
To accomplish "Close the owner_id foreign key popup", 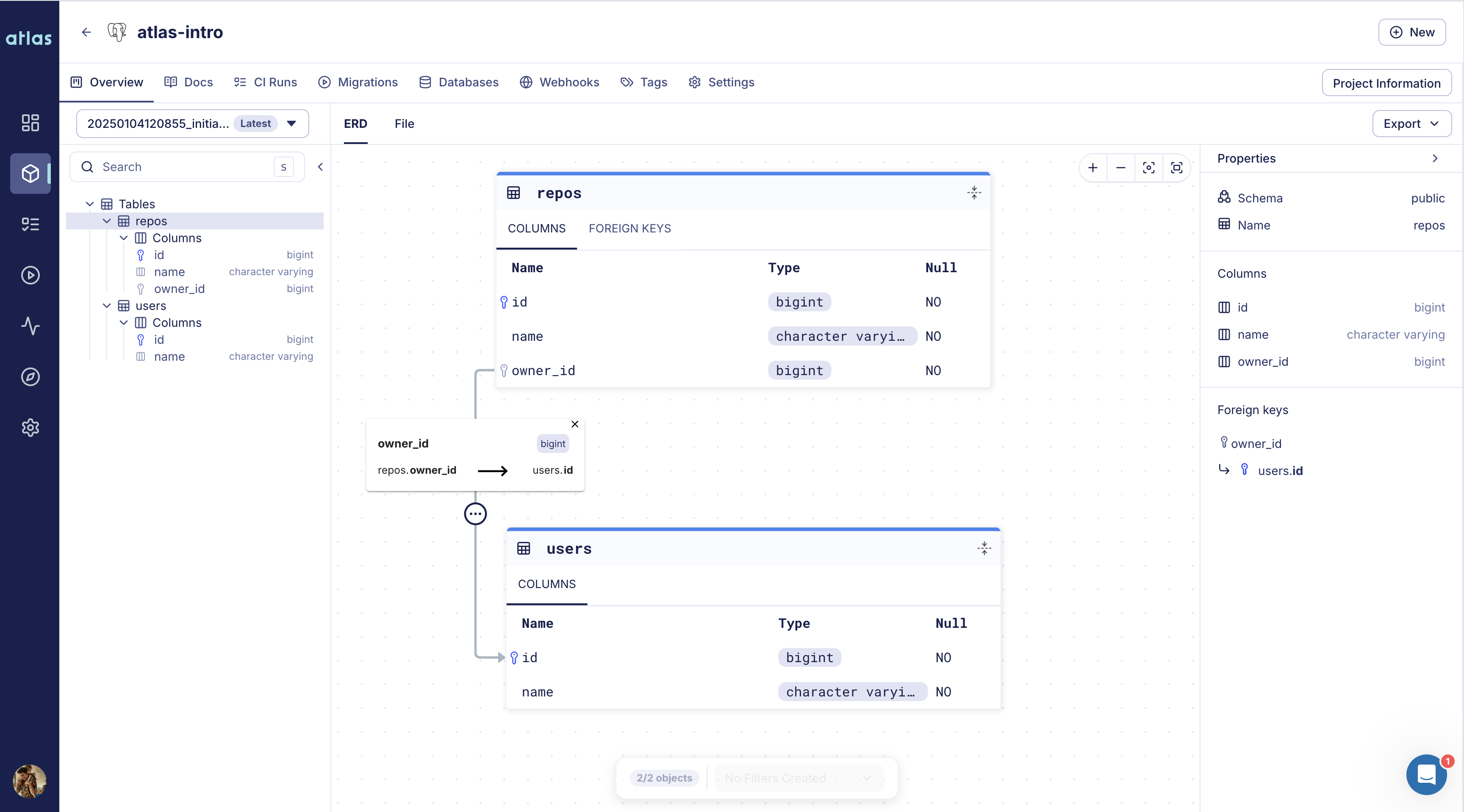I will coord(574,424).
